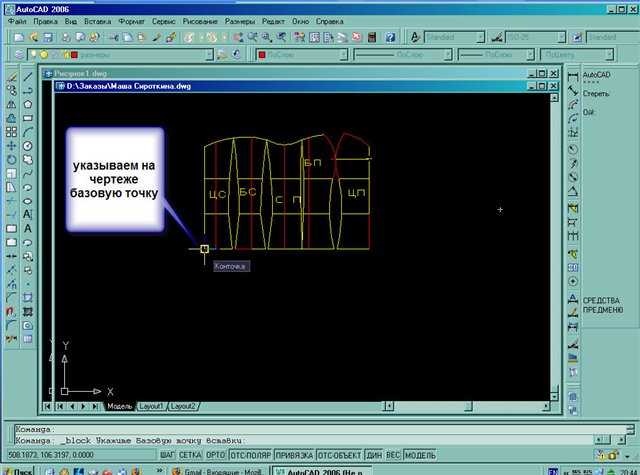Click the Пуск start button
The width and height of the screenshot is (640, 475).
17,469
